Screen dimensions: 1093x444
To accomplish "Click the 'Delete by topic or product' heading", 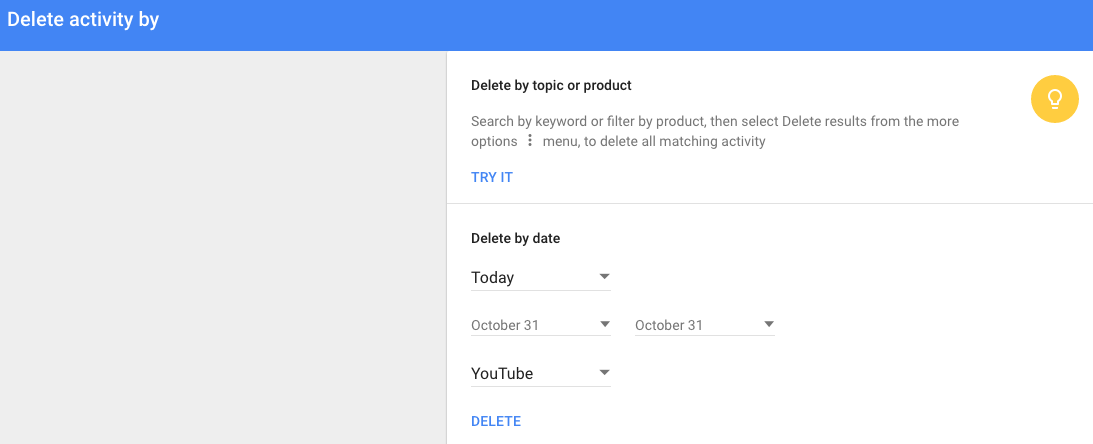I will 551,86.
